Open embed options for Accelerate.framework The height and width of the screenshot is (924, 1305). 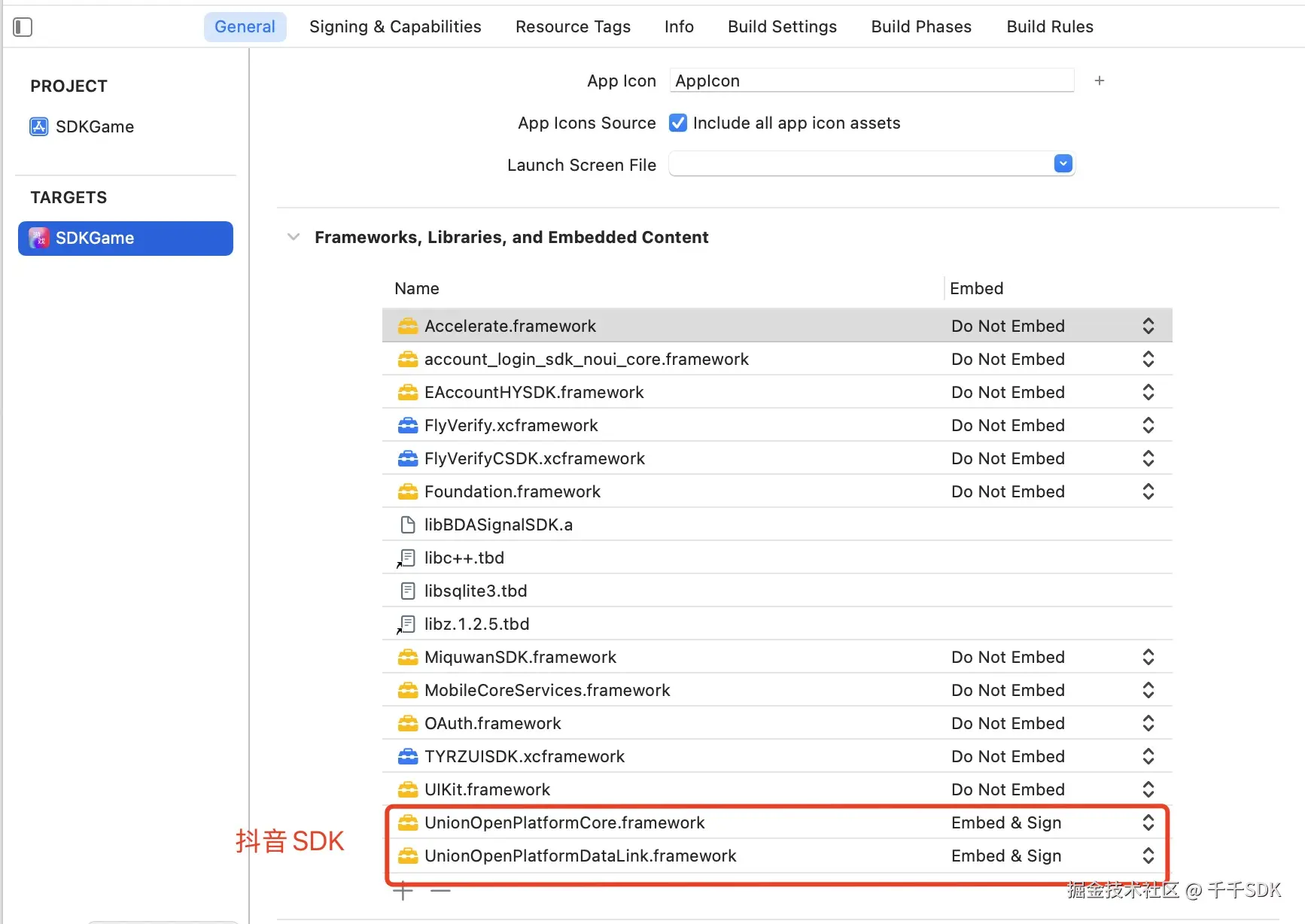(x=1148, y=326)
